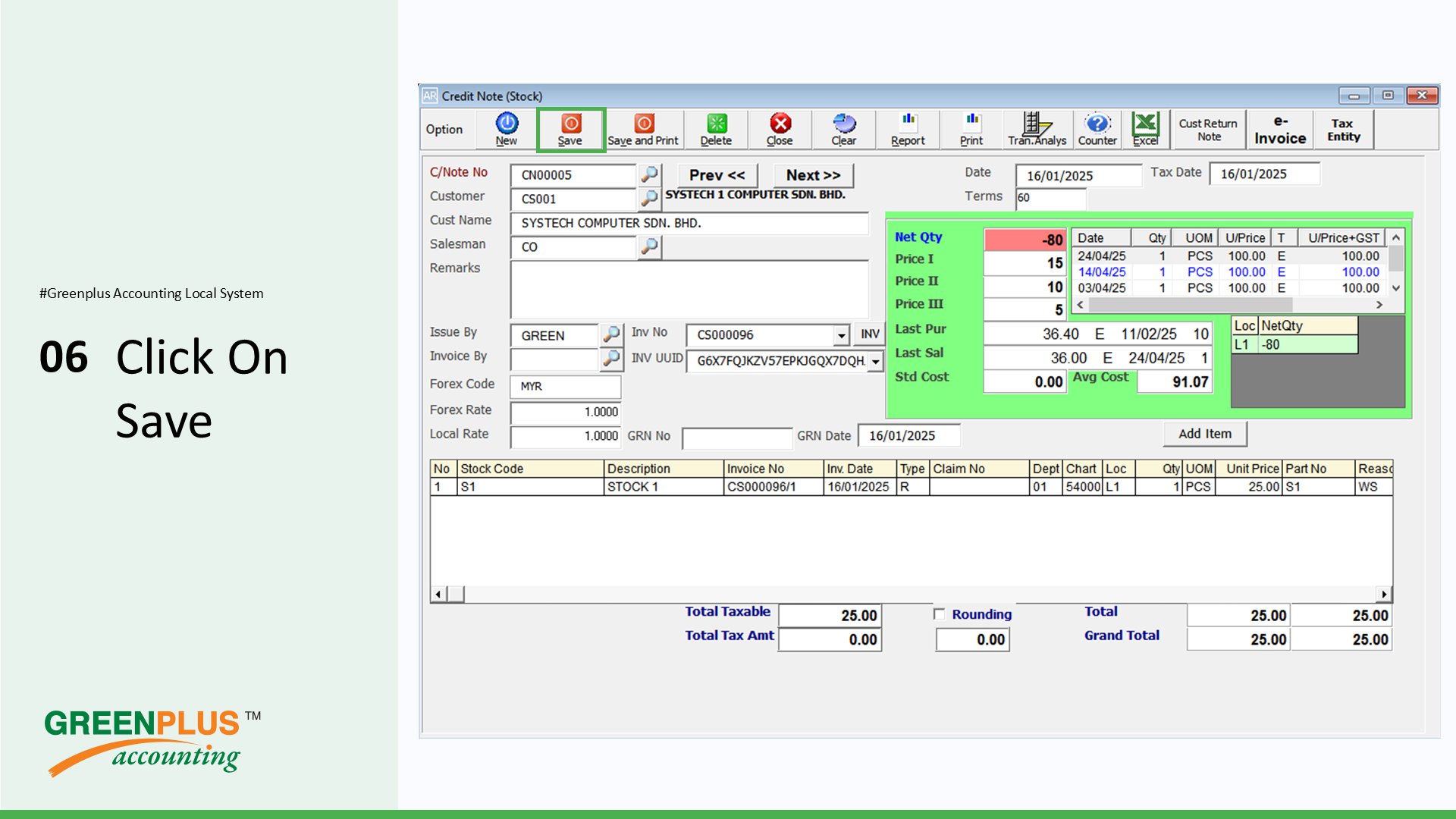Screen dimensions: 1456x819
Task: Click the Local Rate field
Action: [x=566, y=436]
